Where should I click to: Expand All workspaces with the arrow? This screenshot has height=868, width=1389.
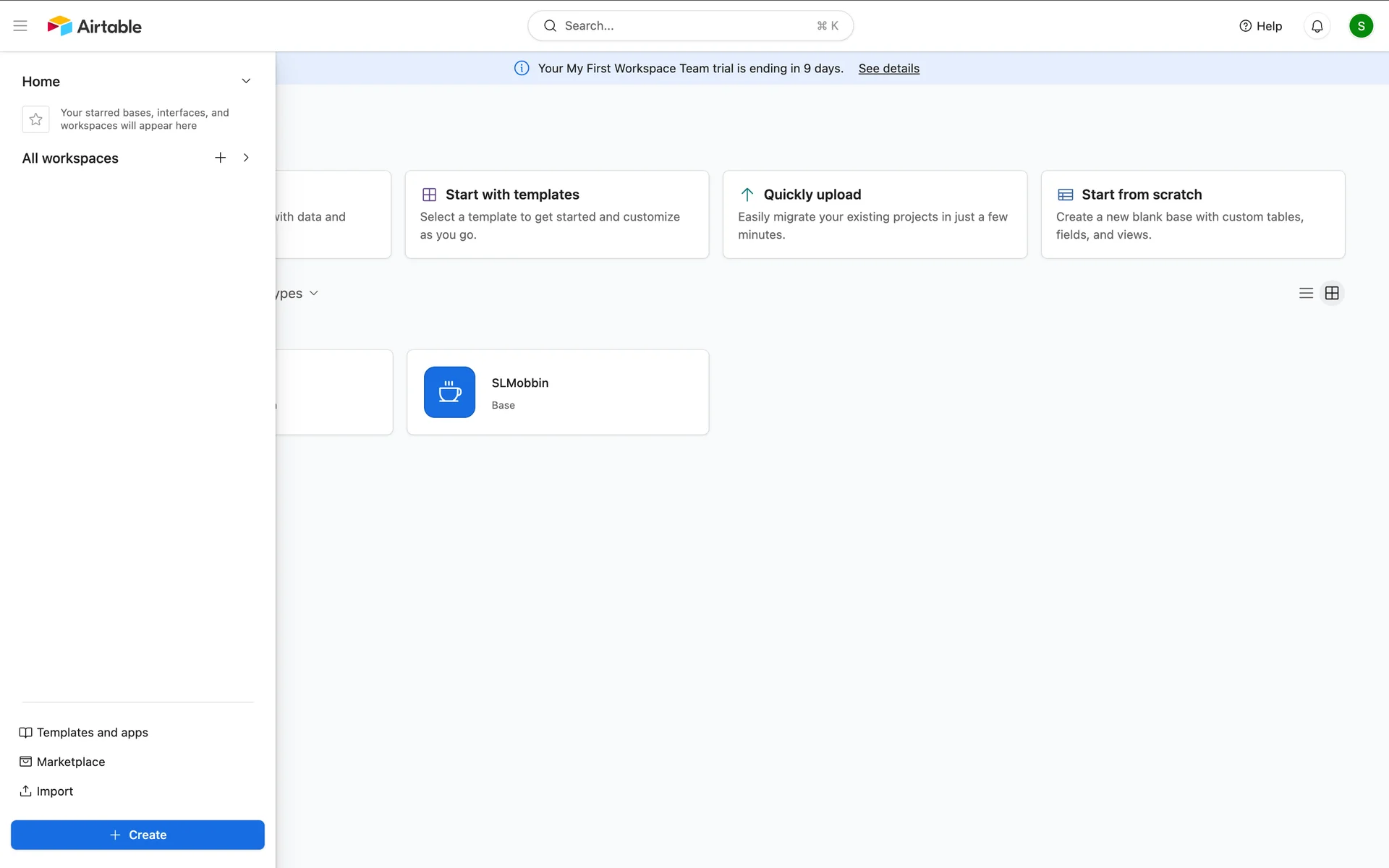246,158
